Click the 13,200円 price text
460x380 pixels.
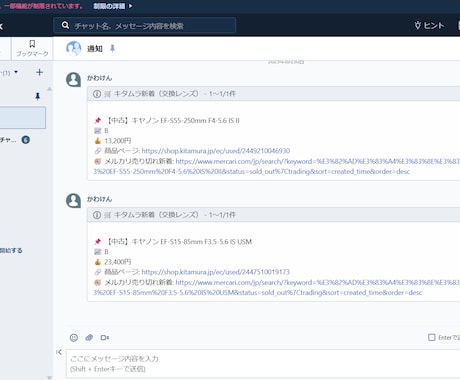[x=118, y=141]
